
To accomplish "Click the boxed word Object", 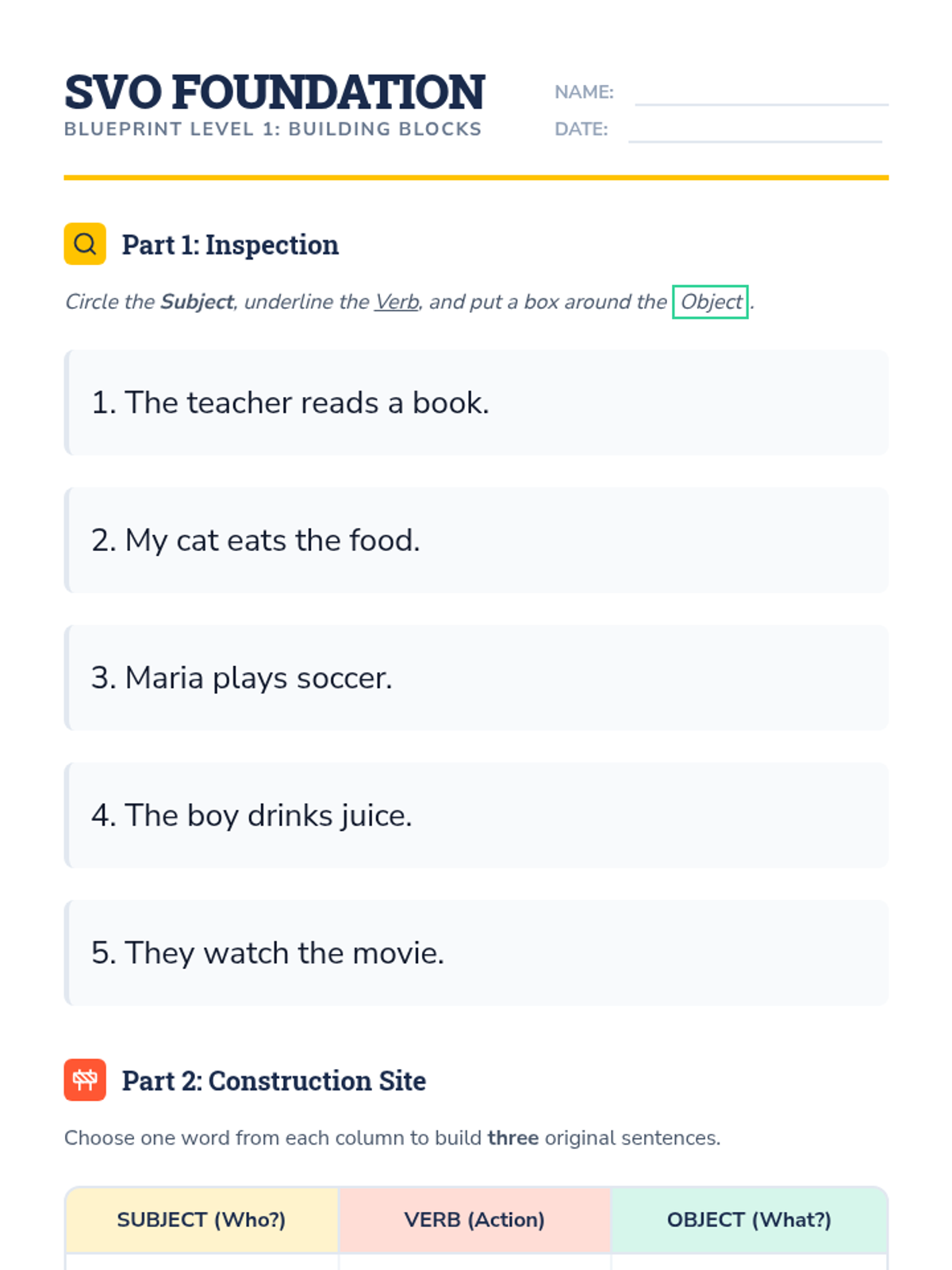I will tap(710, 302).
